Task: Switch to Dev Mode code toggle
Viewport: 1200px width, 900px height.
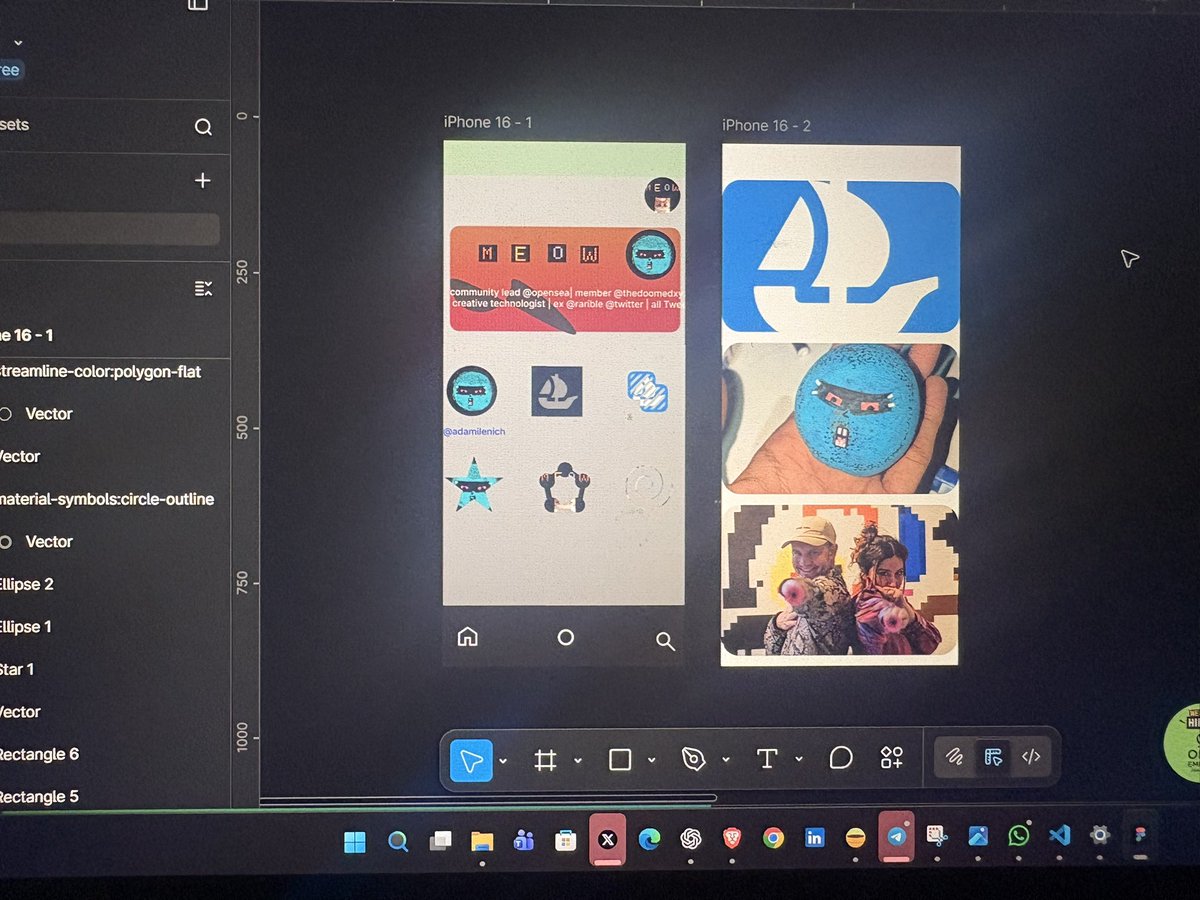Action: (1031, 757)
